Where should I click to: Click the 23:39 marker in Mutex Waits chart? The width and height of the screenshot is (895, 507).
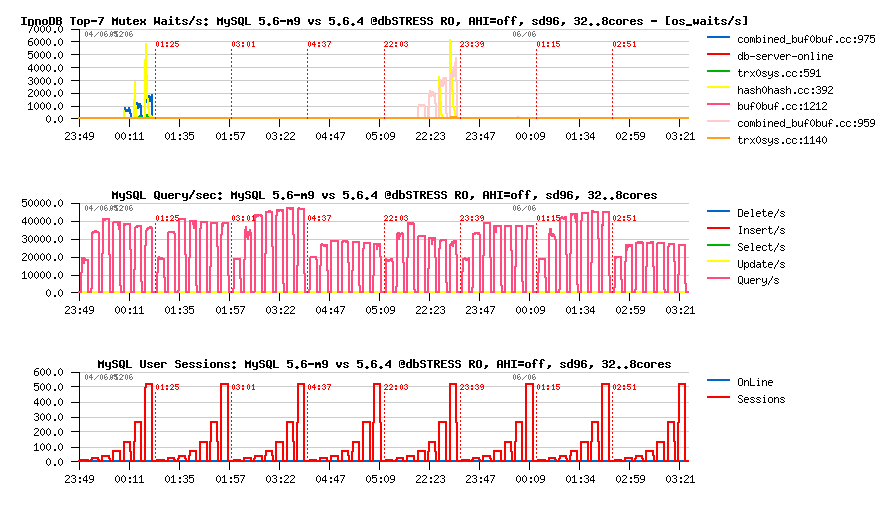pyautogui.click(x=472, y=44)
